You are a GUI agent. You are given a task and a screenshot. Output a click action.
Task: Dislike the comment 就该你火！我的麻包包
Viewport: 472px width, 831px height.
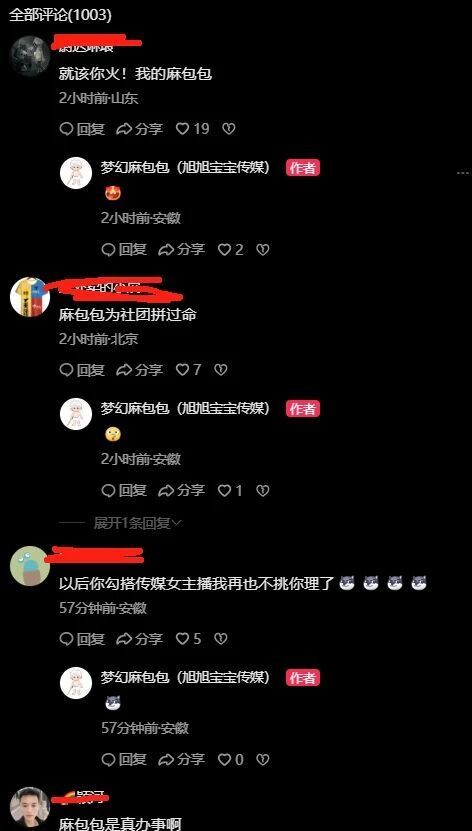(228, 129)
